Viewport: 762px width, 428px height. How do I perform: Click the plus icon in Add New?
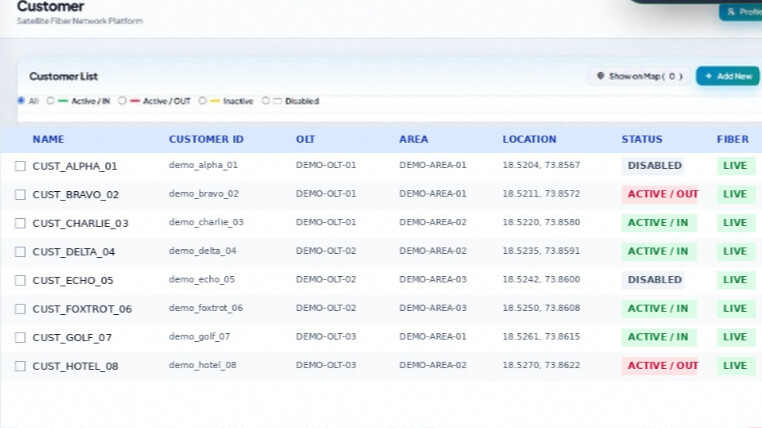(x=709, y=76)
